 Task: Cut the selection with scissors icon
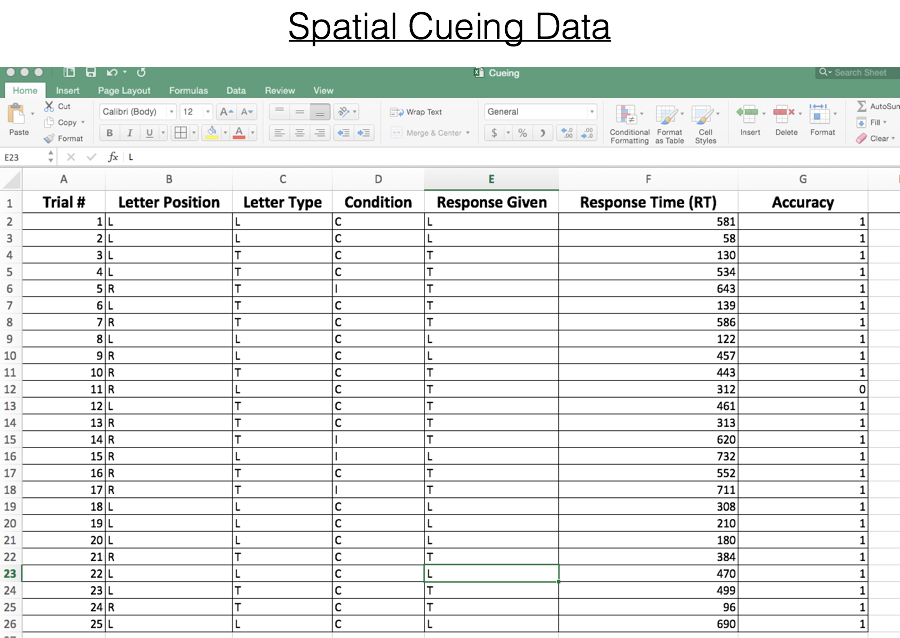(x=49, y=106)
